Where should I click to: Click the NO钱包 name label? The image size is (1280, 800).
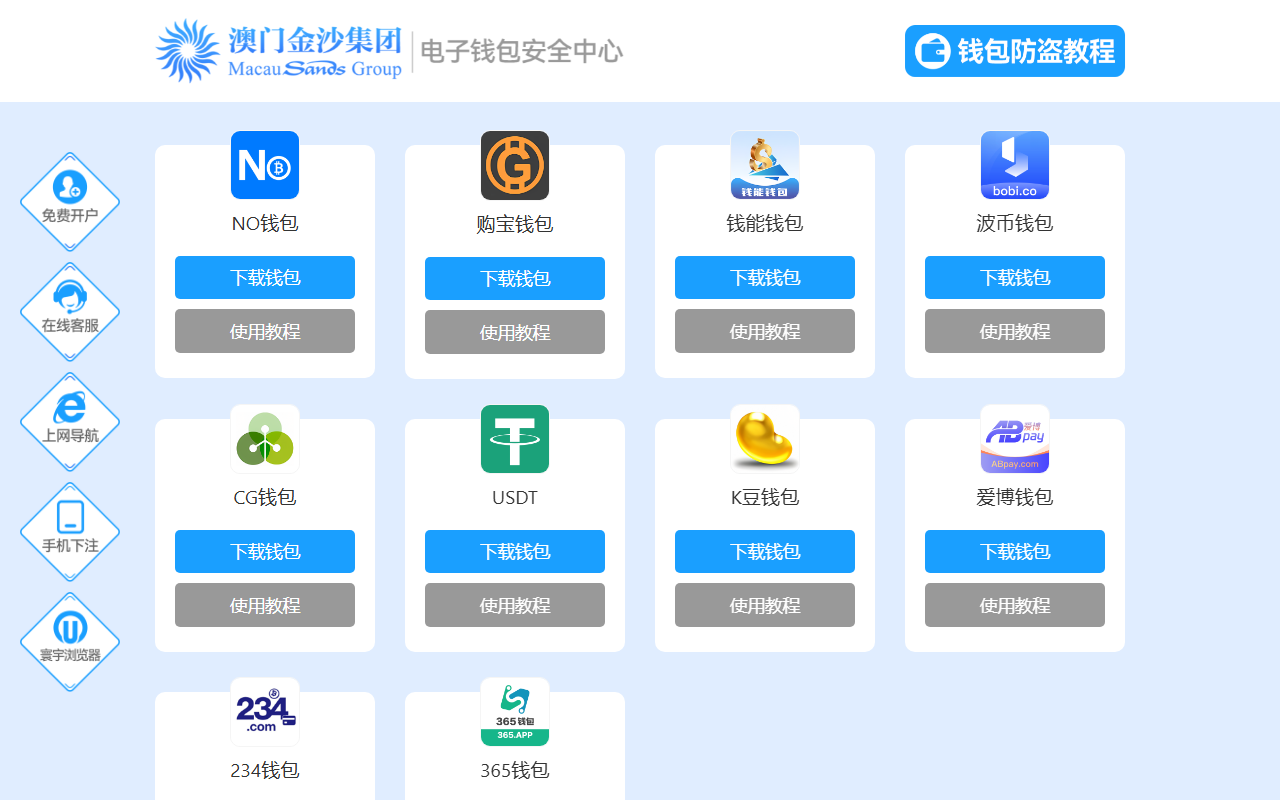pyautogui.click(x=265, y=223)
